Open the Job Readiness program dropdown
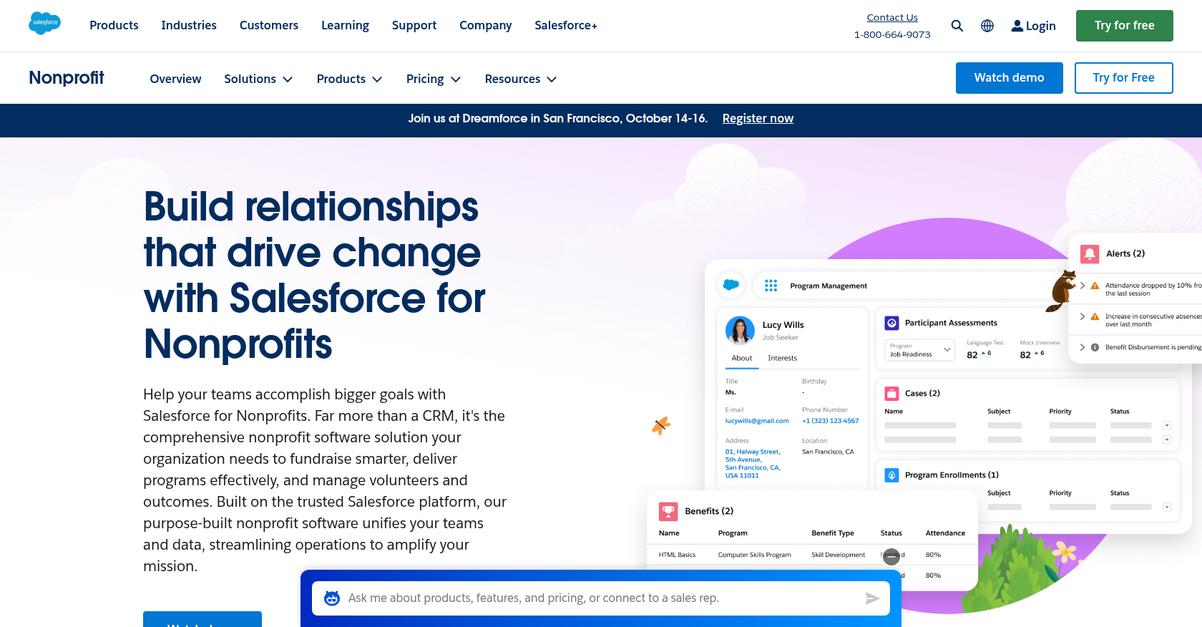The height and width of the screenshot is (627, 1202). (x=920, y=350)
